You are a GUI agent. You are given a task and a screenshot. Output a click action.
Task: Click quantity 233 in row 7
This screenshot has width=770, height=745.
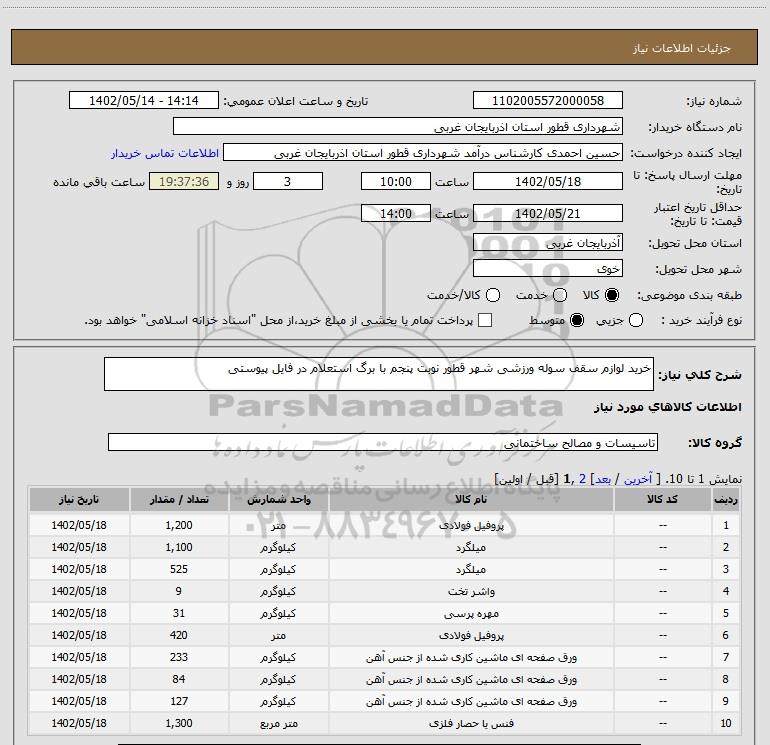pos(179,657)
